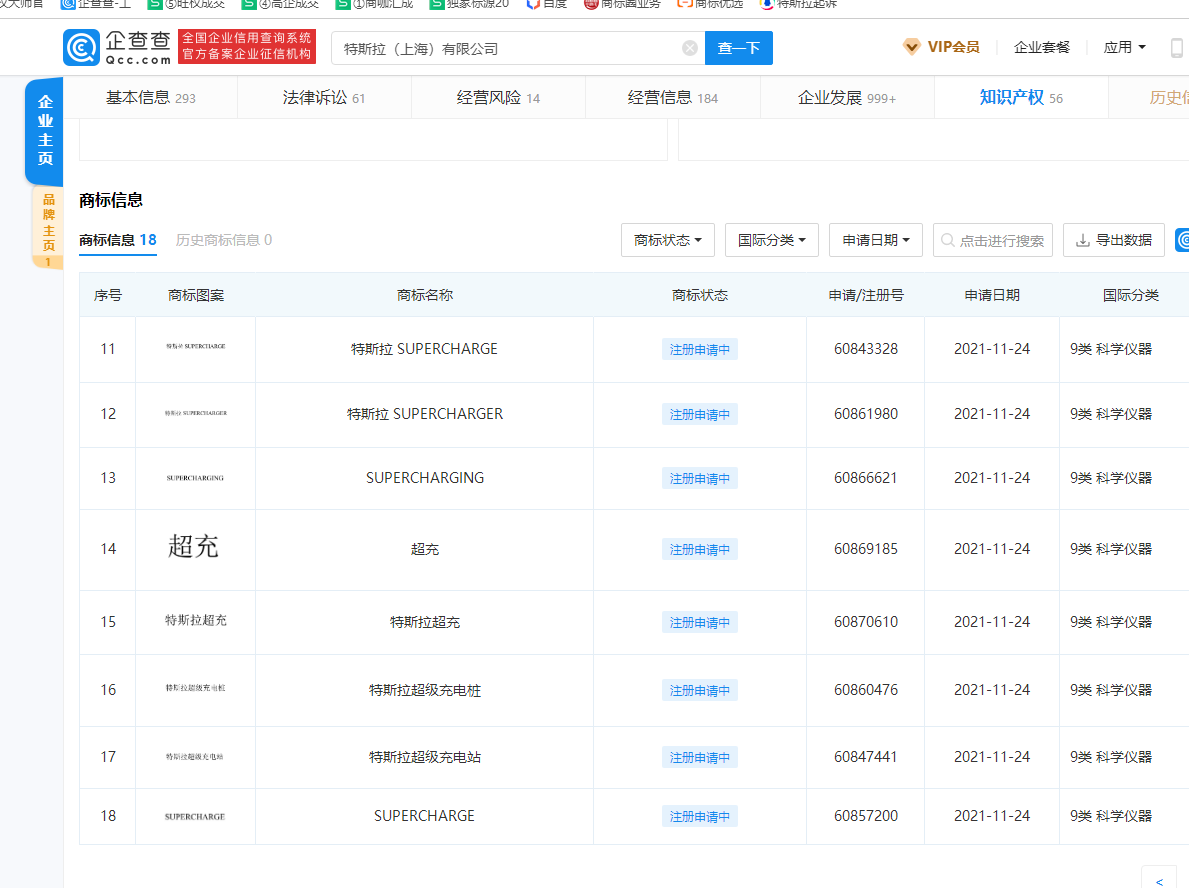Screen dimensions: 1189x888
Task: Open the 超充 trademark image
Action: [193, 546]
